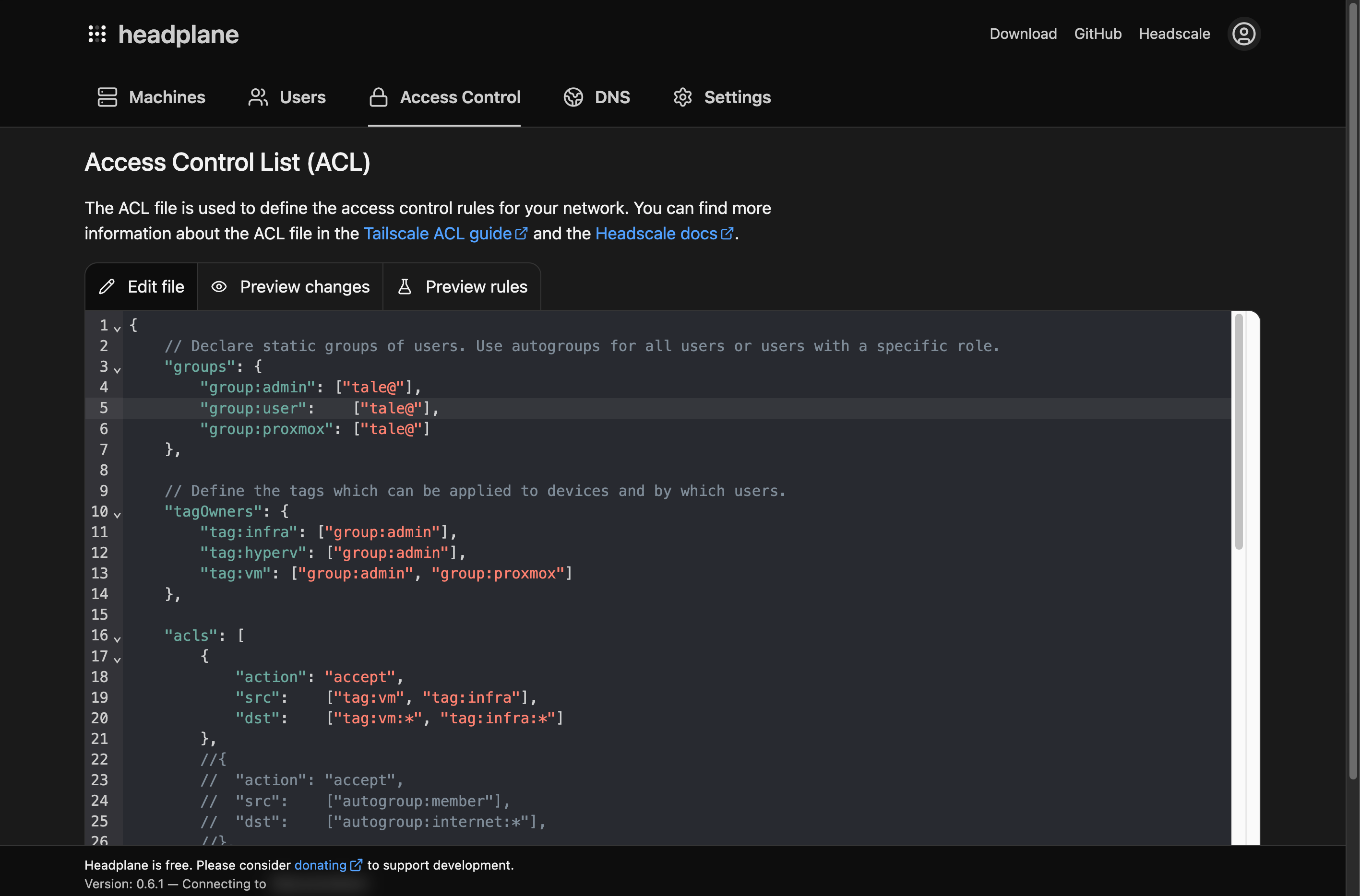This screenshot has width=1360, height=896.
Task: Open the DNS tab
Action: point(596,97)
